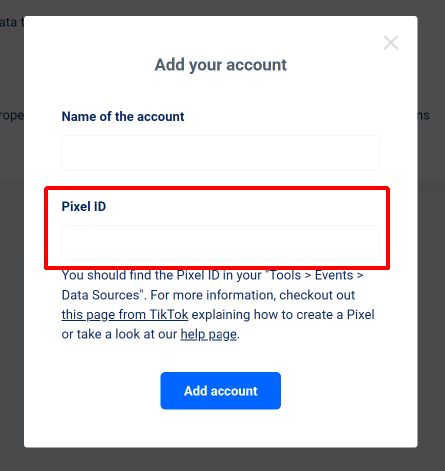Focus the Name of the account field

(220, 153)
